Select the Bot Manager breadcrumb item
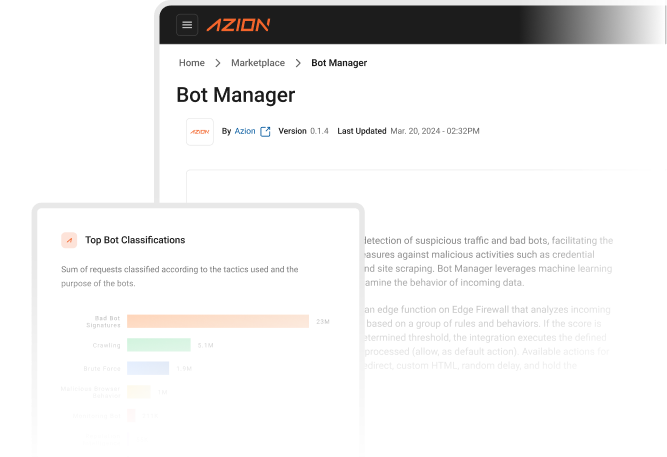 (339, 63)
